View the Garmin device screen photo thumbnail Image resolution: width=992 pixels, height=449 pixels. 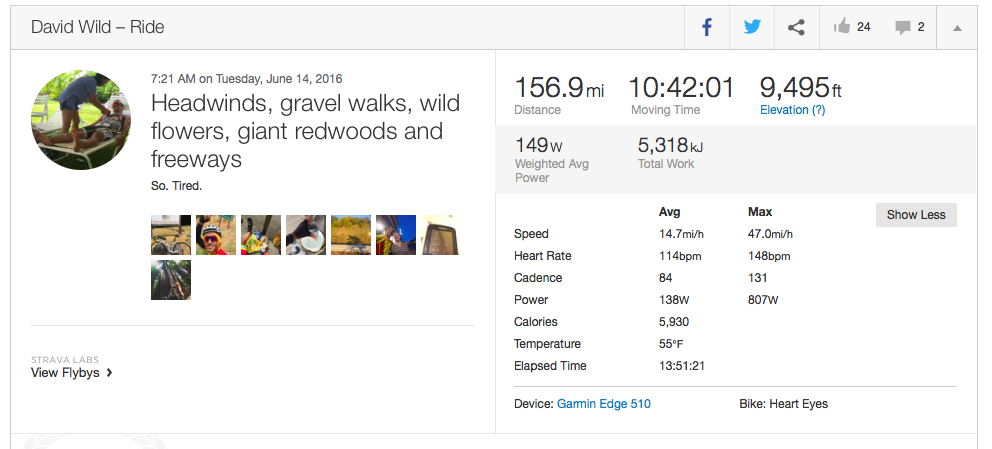pyautogui.click(x=441, y=235)
